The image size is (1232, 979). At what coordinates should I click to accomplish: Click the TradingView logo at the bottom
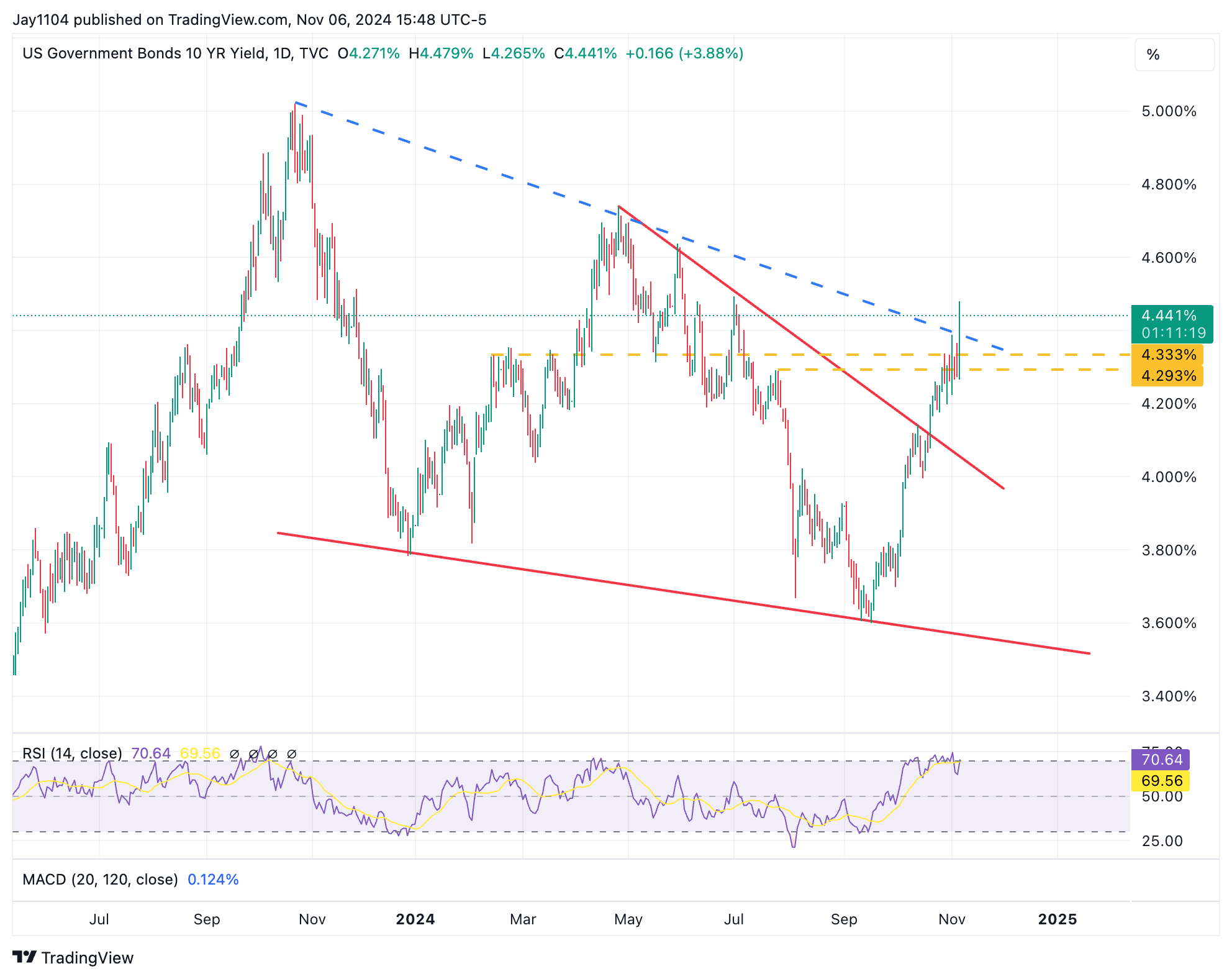(73, 957)
